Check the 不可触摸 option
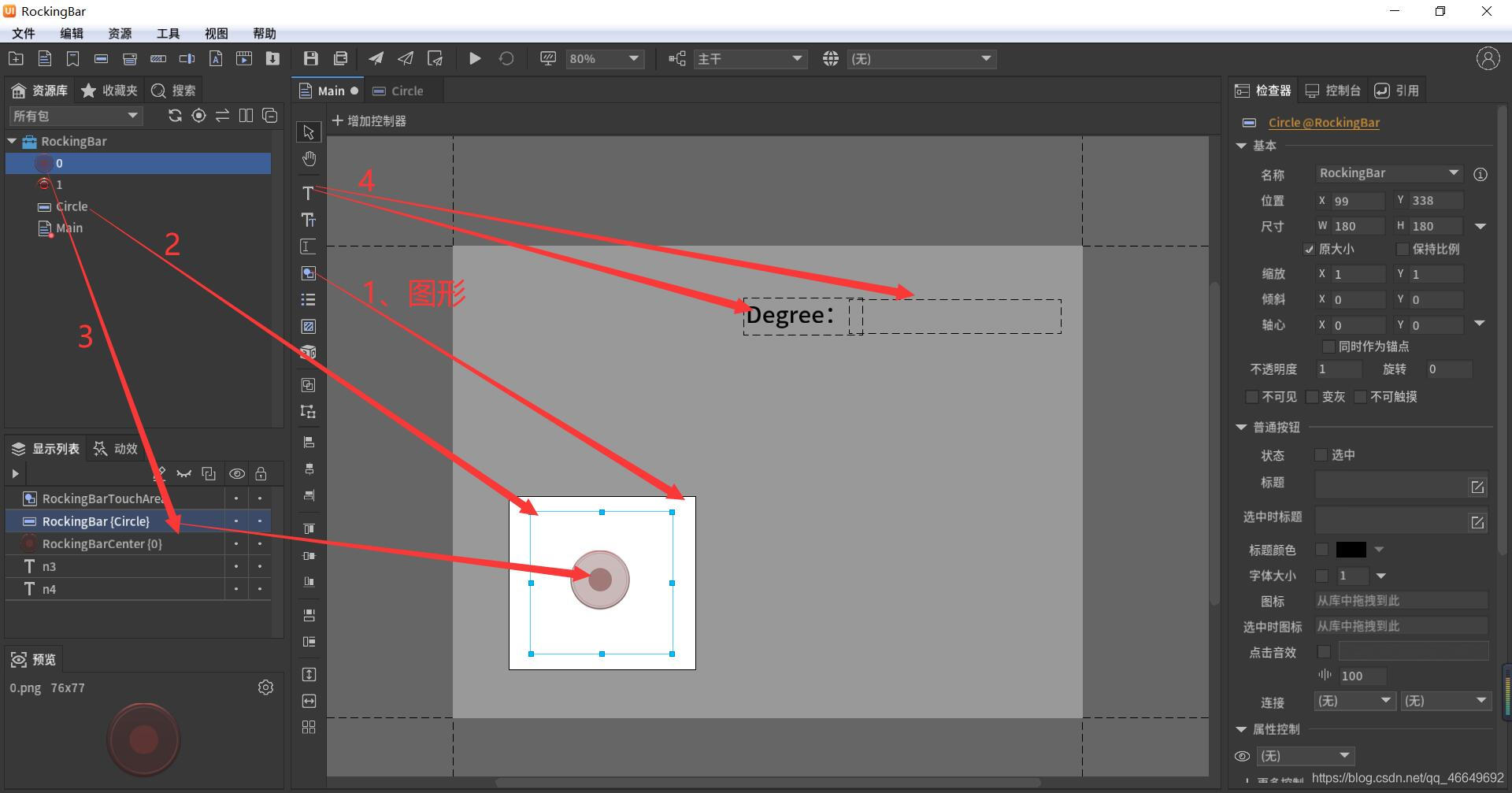1512x793 pixels. coord(1360,397)
